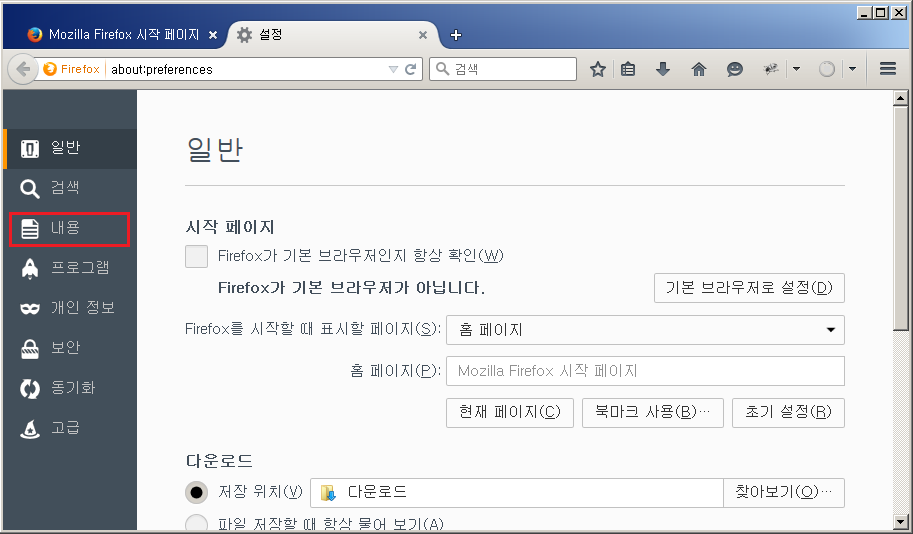Go back with the back arrow button

pyautogui.click(x=23, y=69)
